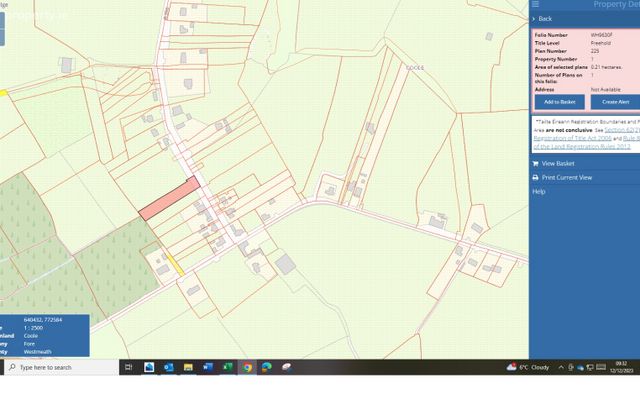Select View Basket in the side menu

click(558, 164)
